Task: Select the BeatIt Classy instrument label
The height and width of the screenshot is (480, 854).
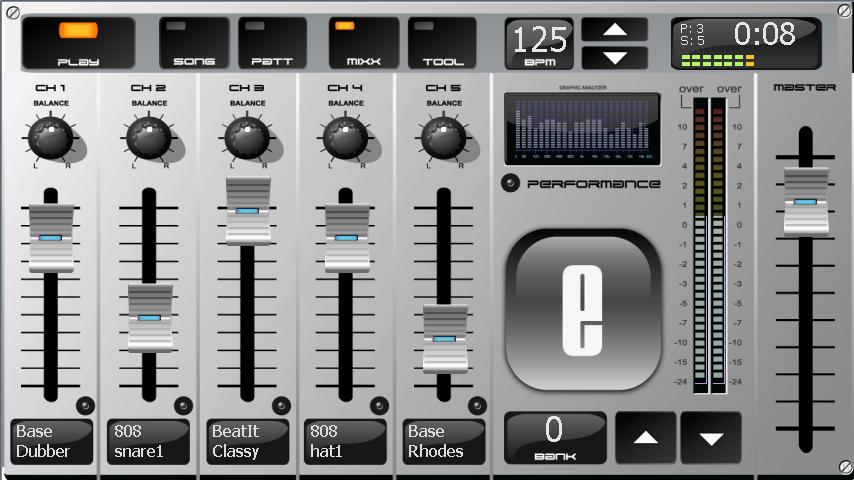Action: pyautogui.click(x=248, y=441)
